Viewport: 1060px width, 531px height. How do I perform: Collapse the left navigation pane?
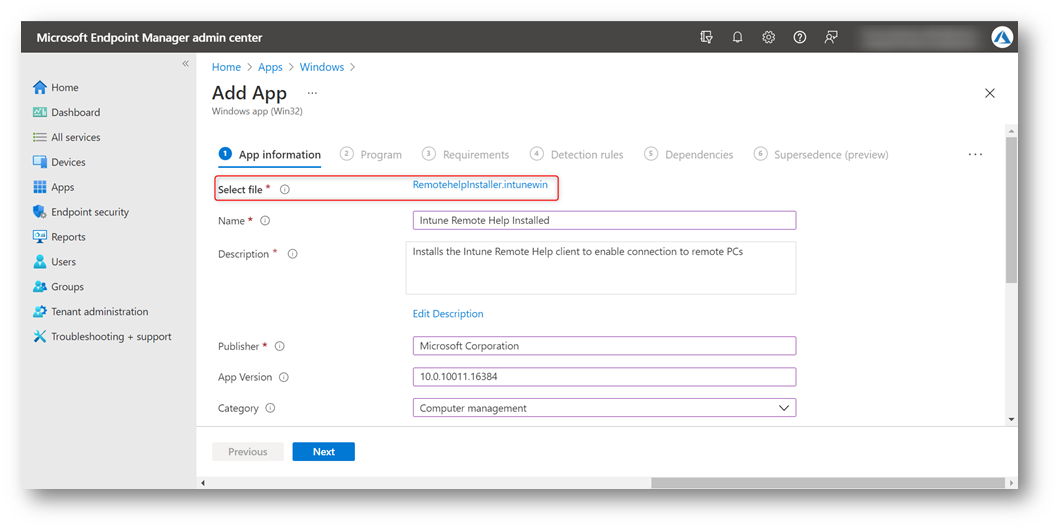(185, 64)
